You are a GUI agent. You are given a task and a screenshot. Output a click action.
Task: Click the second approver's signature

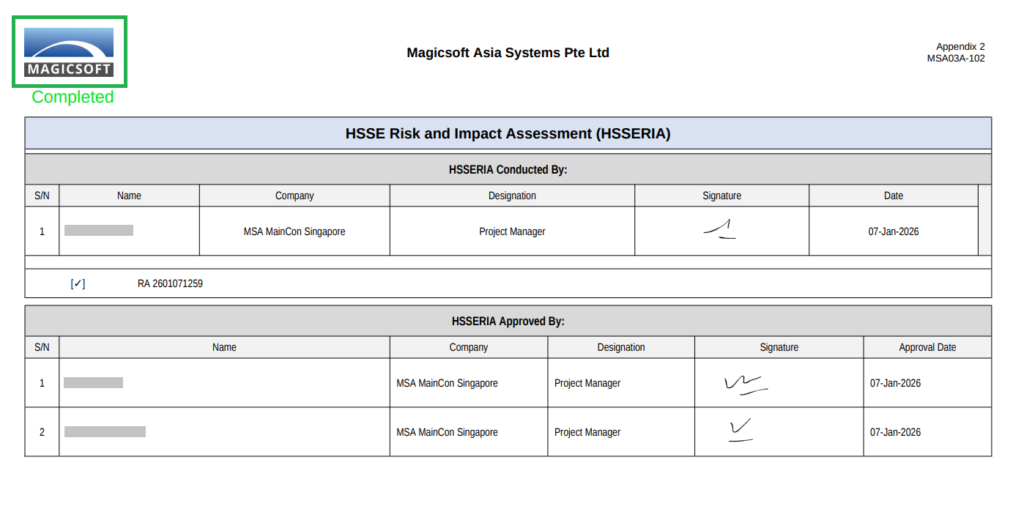pos(741,431)
